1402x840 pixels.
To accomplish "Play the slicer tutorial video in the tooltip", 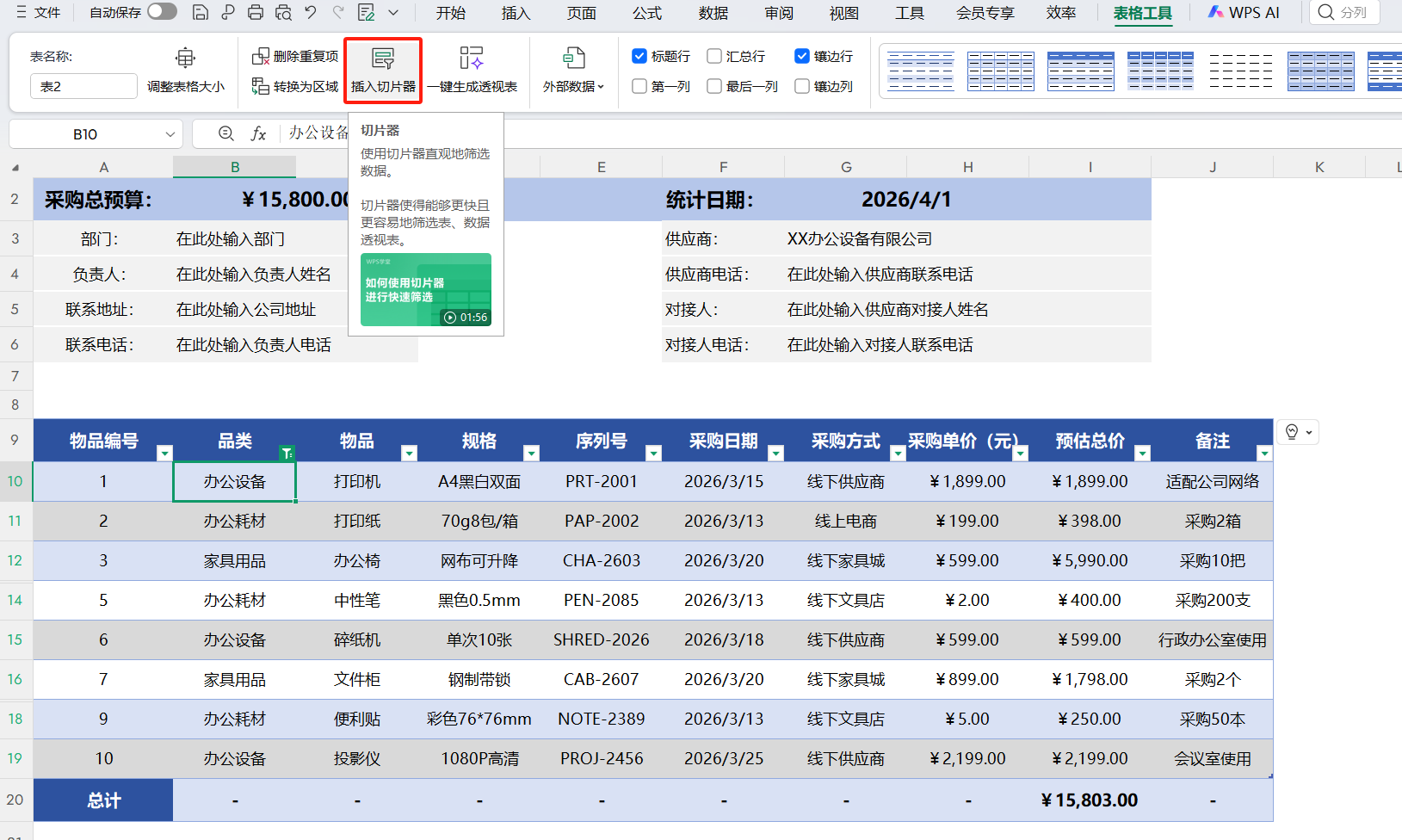I will [450, 317].
